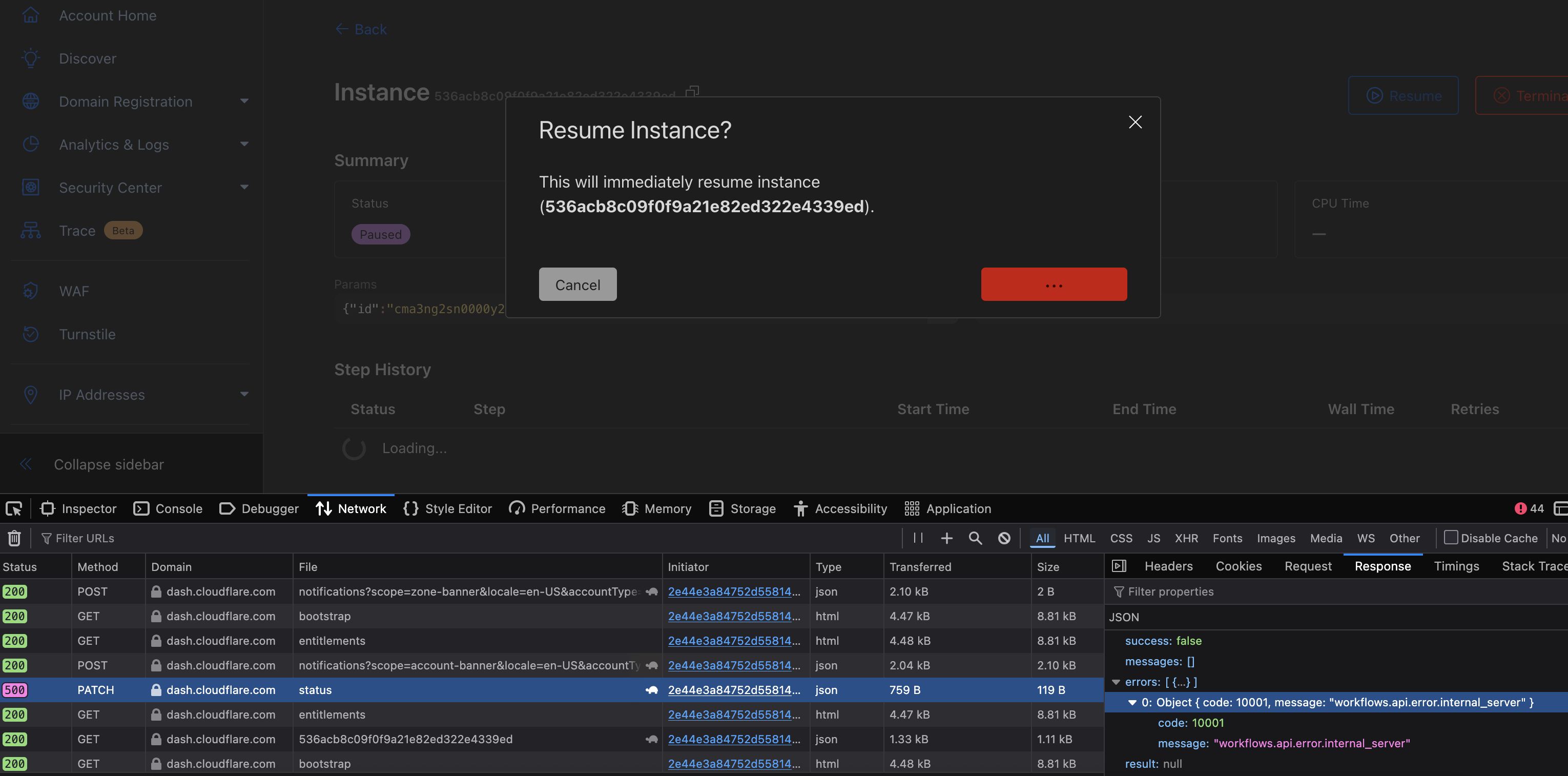Close the Resume Instance dialog with X

(1134, 122)
